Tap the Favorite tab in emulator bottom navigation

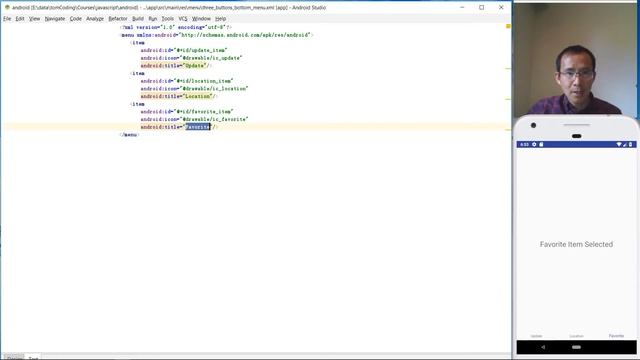tap(616, 336)
